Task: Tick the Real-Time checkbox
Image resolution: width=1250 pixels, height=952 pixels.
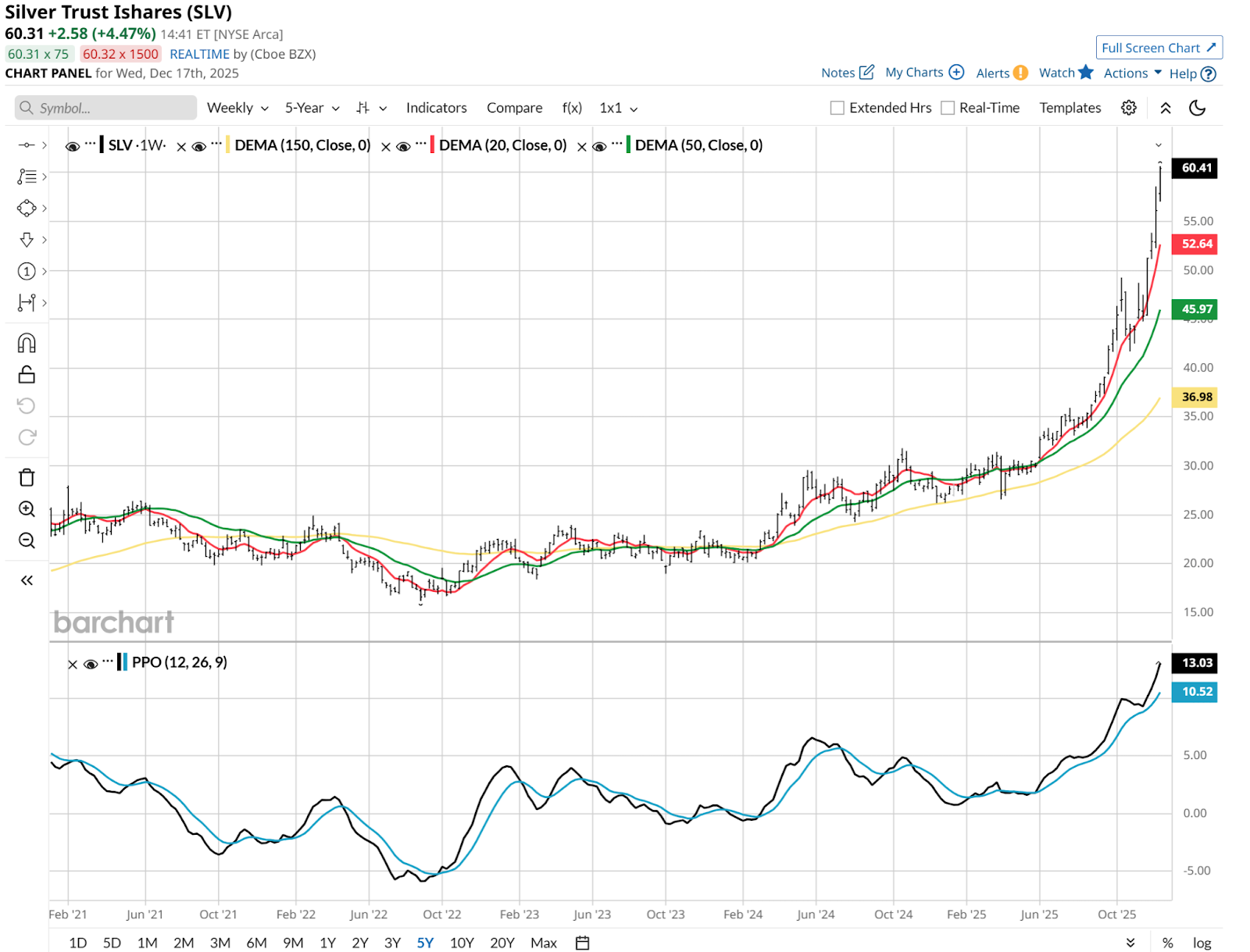Action: (x=948, y=108)
